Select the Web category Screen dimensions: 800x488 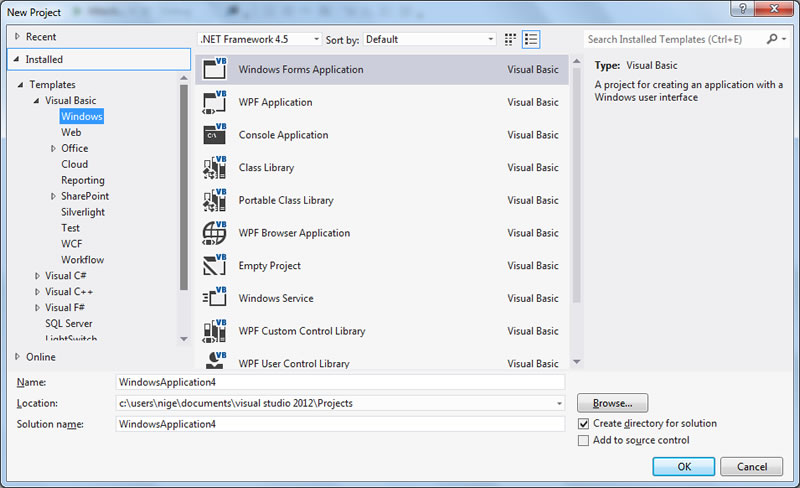(71, 132)
